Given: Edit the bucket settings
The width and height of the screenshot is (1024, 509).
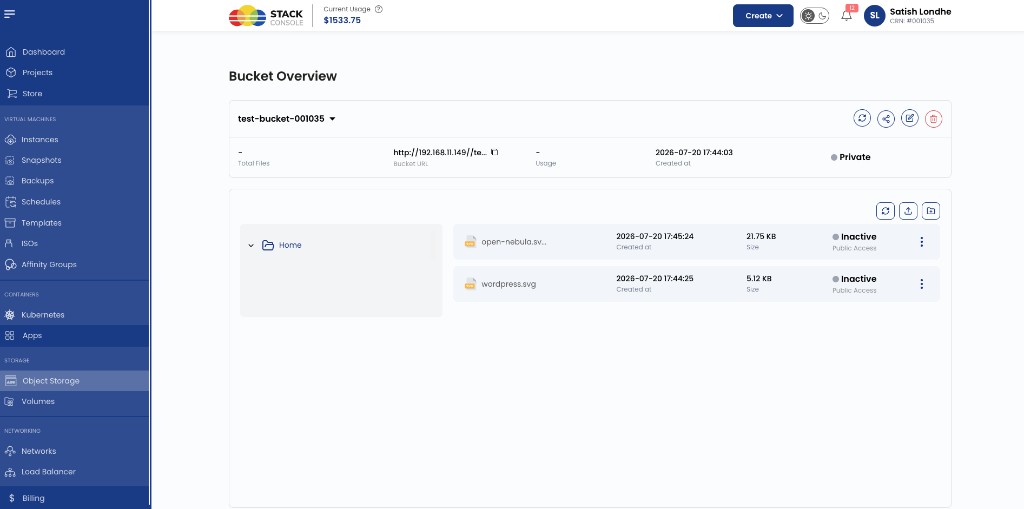Looking at the screenshot, I should point(910,118).
